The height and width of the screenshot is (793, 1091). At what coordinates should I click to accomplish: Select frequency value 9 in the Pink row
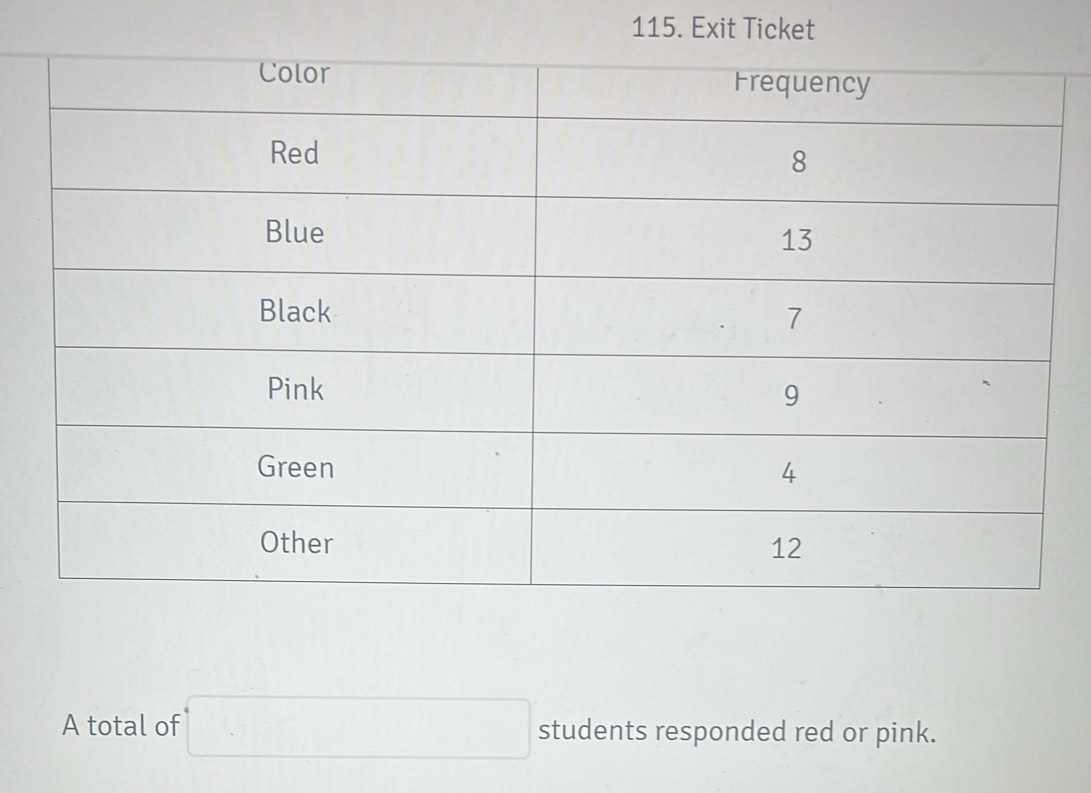point(790,397)
